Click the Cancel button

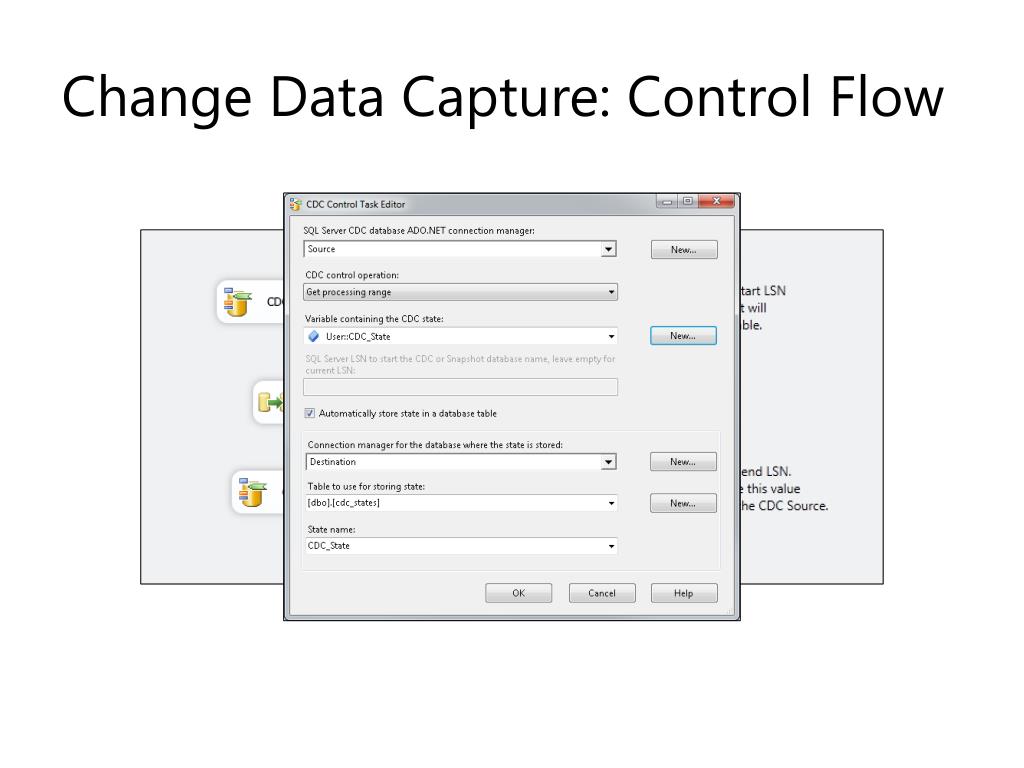click(601, 593)
